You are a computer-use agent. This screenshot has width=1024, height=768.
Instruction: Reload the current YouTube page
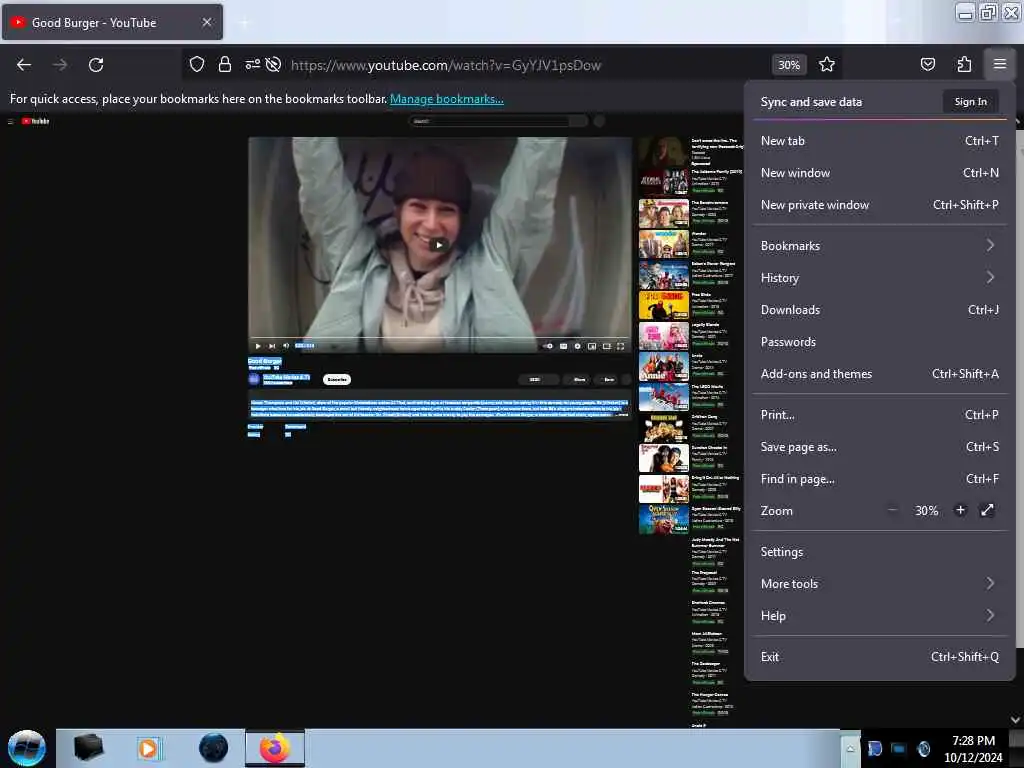pyautogui.click(x=96, y=65)
